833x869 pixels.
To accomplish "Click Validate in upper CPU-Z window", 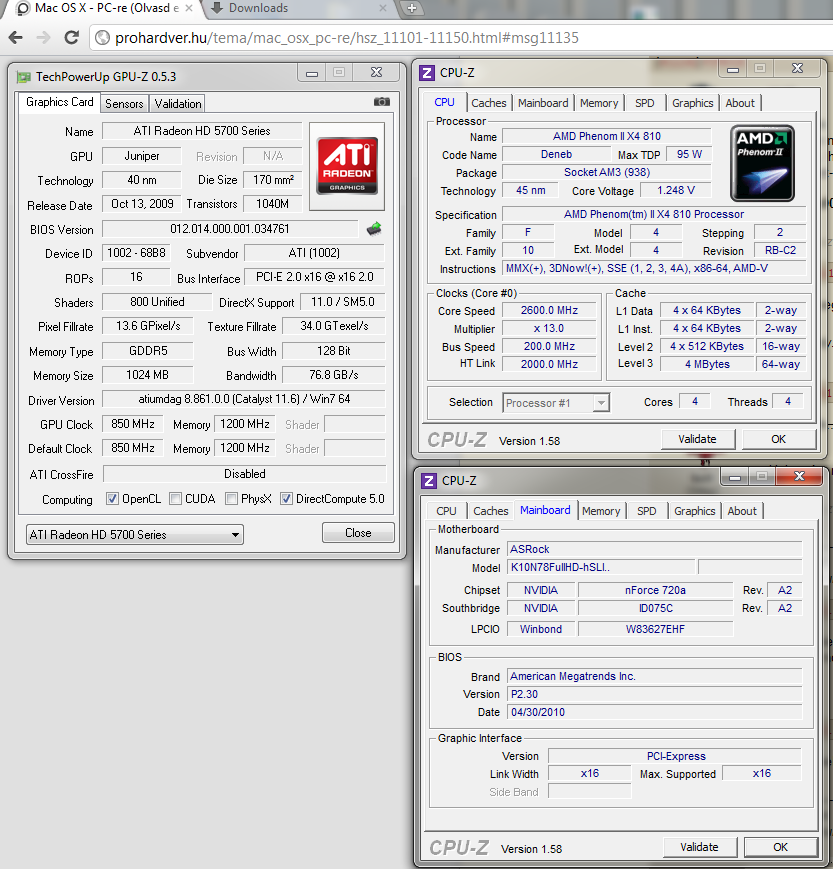I will point(698,439).
